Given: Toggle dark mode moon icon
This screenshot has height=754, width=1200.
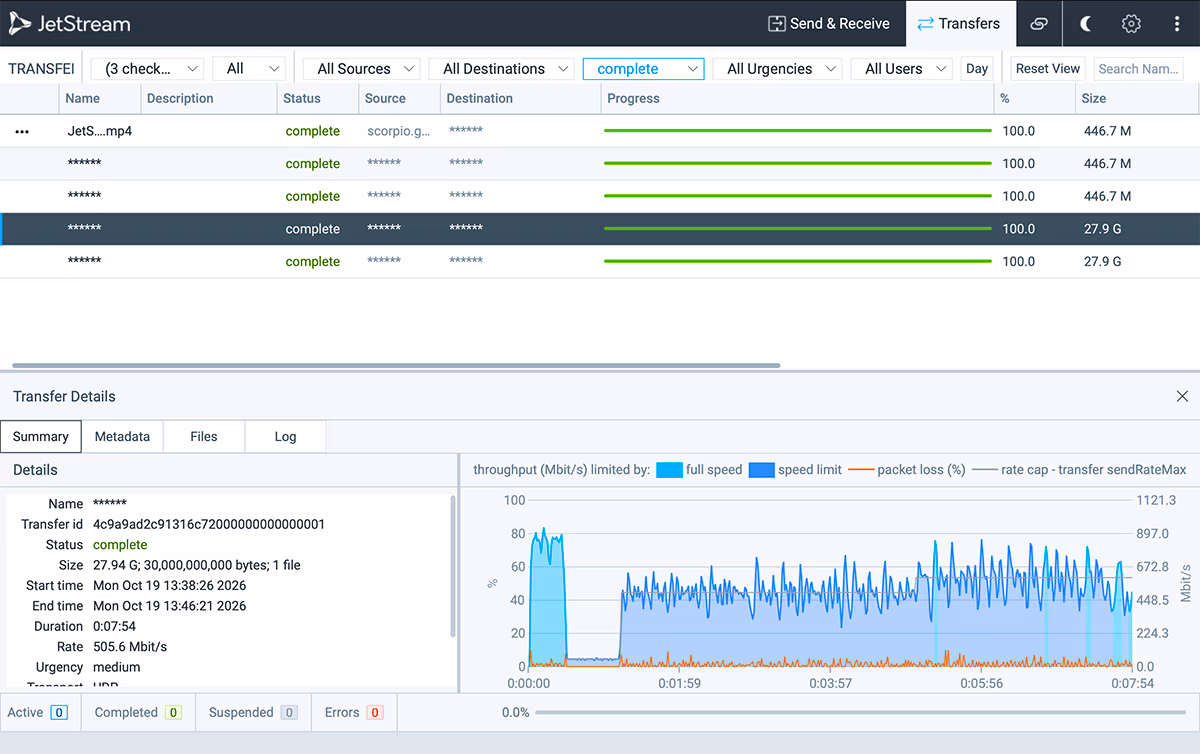Looking at the screenshot, I should (x=1087, y=23).
